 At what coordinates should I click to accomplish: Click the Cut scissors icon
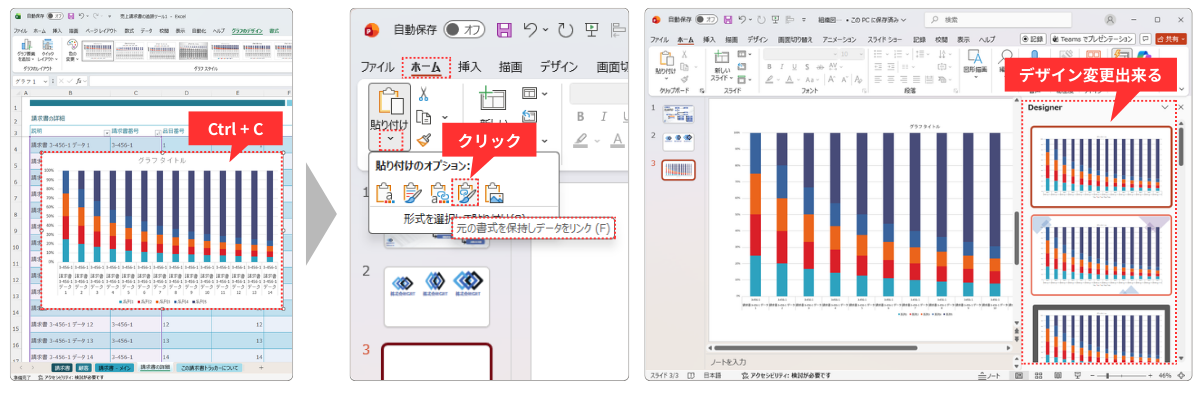[424, 94]
